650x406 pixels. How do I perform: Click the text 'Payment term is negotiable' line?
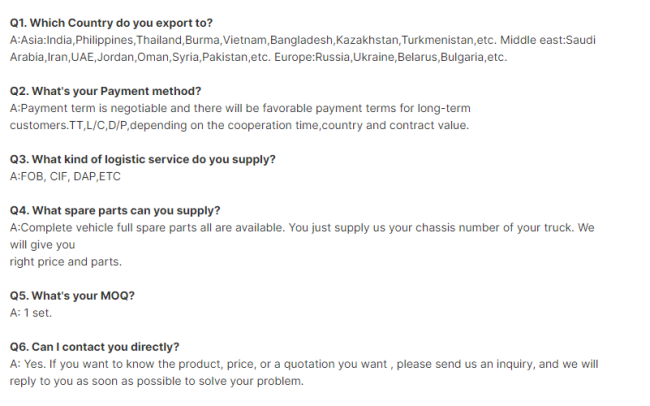coord(240,109)
